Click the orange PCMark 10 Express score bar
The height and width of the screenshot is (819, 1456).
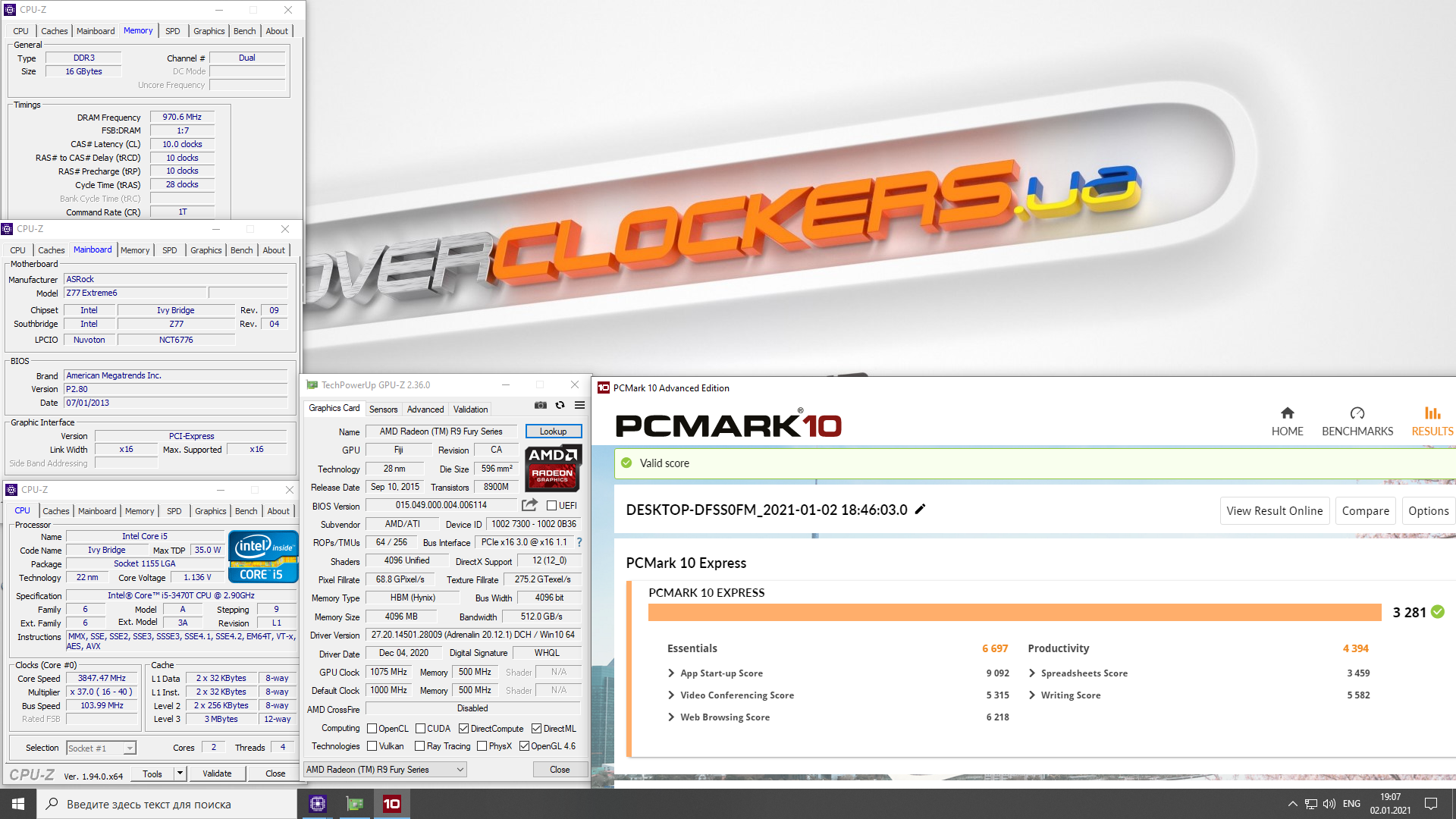pos(1015,612)
